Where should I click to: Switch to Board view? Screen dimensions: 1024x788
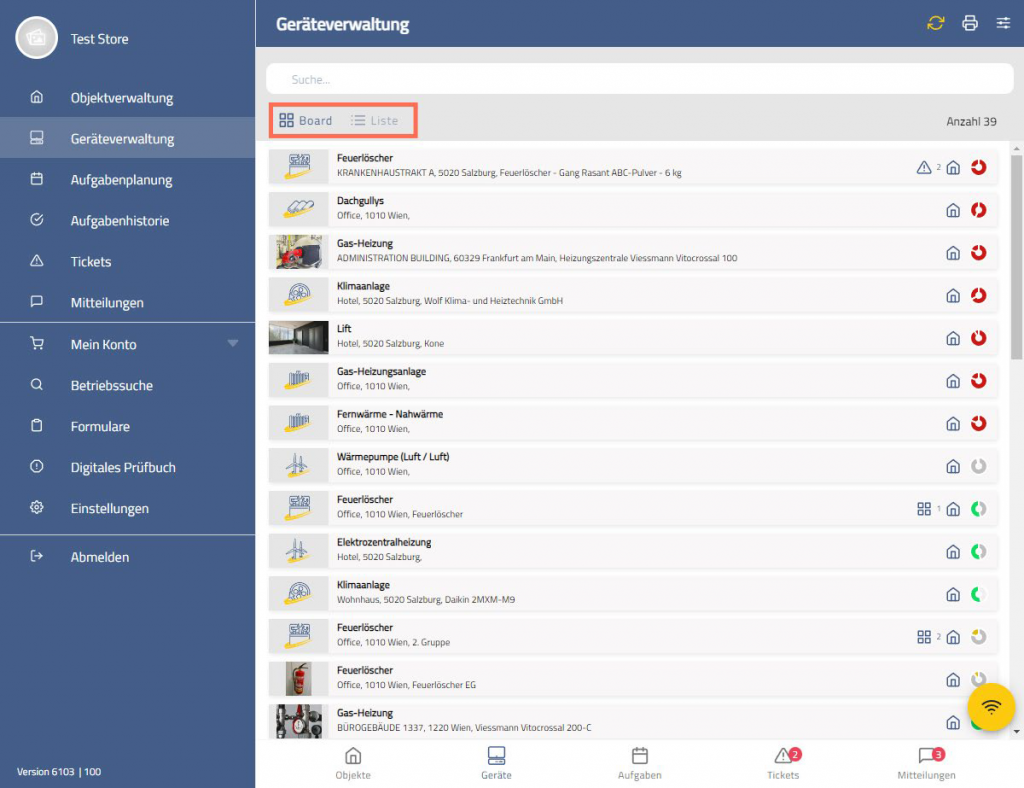(306, 121)
